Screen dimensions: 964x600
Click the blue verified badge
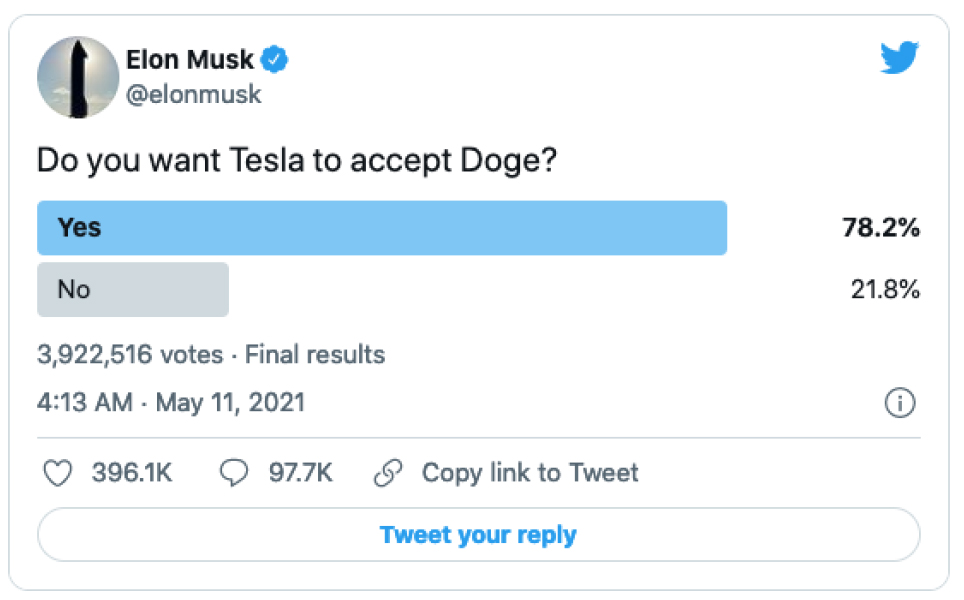(x=275, y=60)
